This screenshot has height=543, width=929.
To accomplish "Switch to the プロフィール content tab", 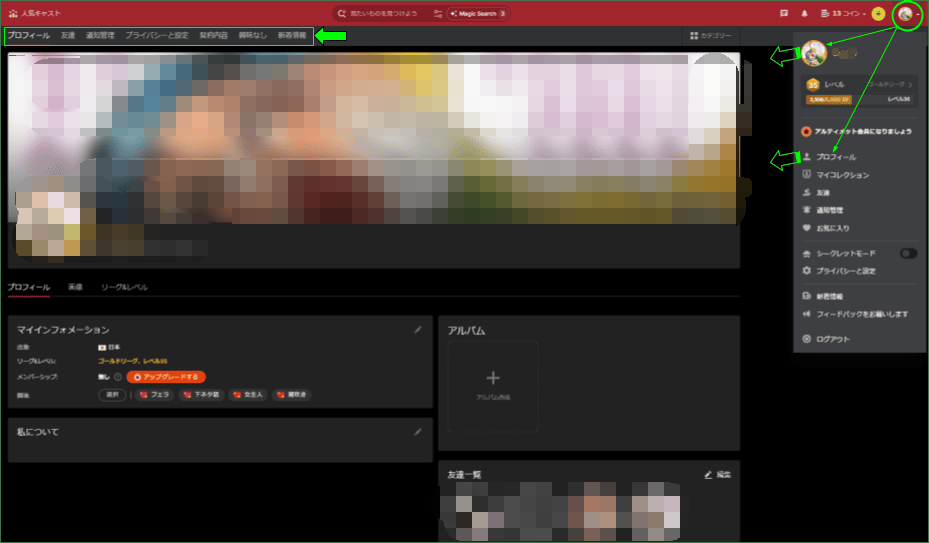I will click(28, 288).
